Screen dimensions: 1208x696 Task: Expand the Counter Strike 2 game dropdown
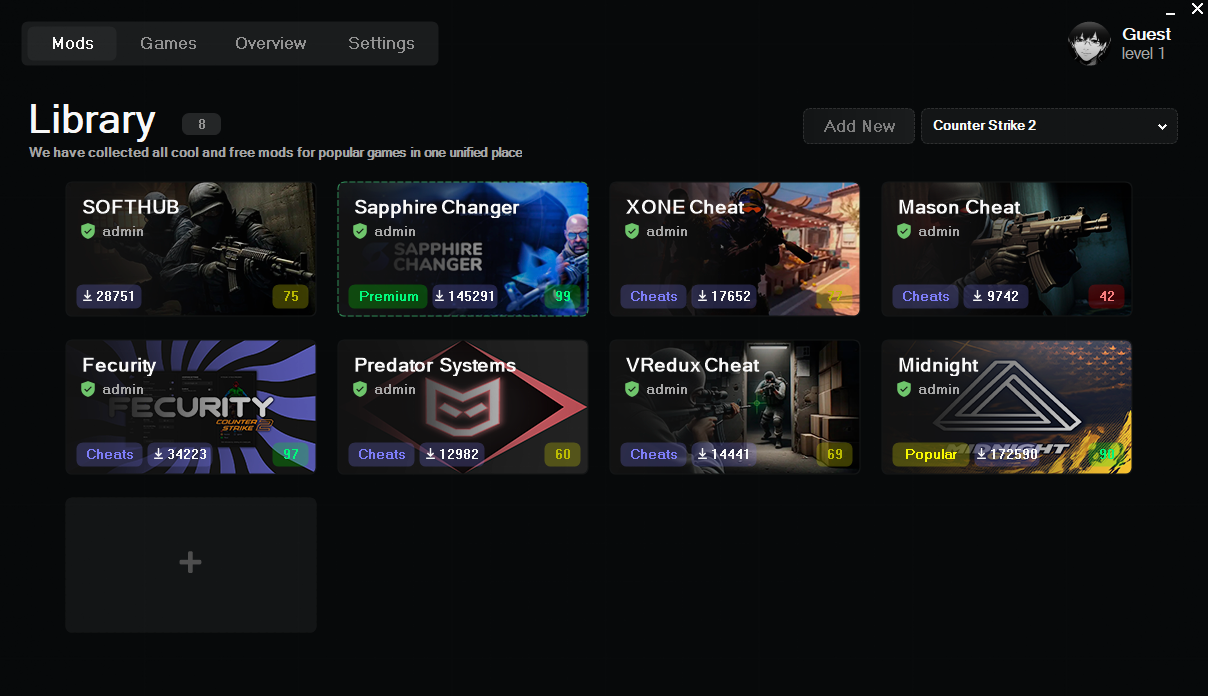tap(1049, 126)
